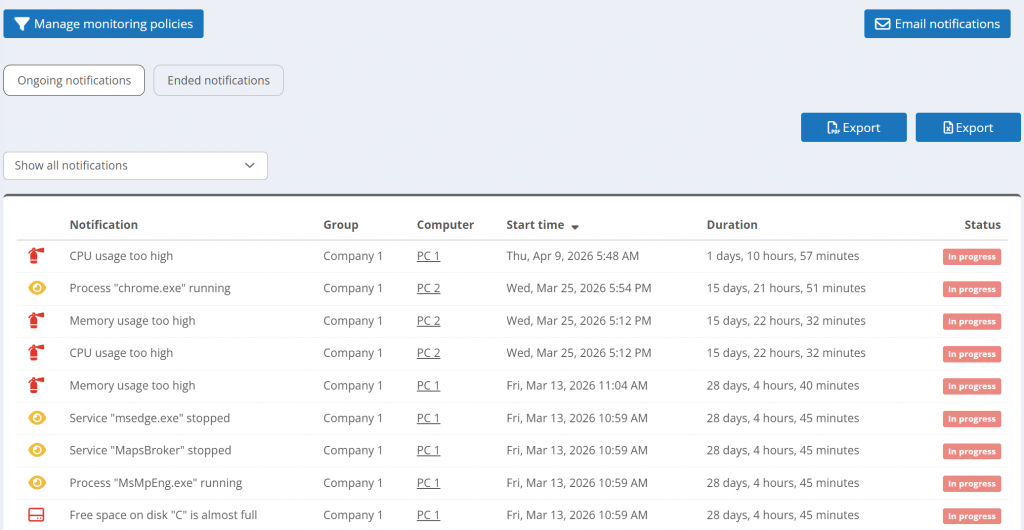Click duration '28 days, 4 hours, 40 minutes'
Viewport: 1024px width, 530px height.
point(783,386)
